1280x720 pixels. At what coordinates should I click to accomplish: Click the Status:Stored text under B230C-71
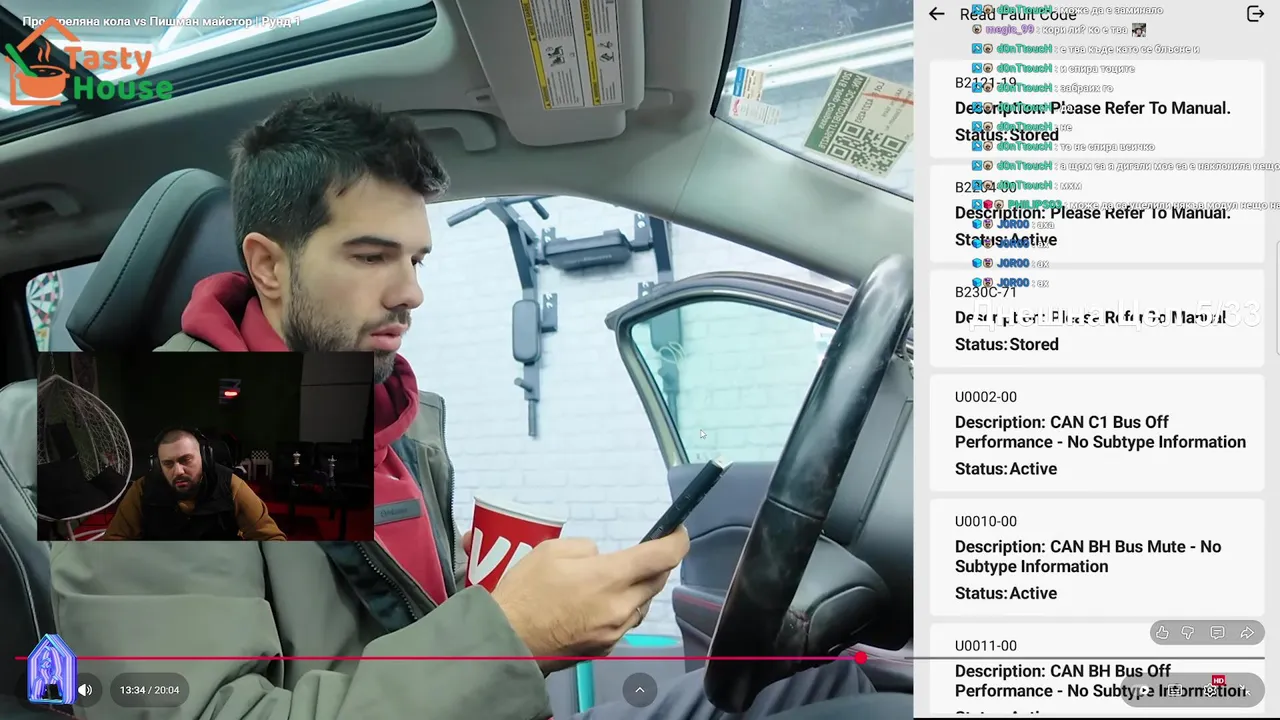[x=1006, y=344]
